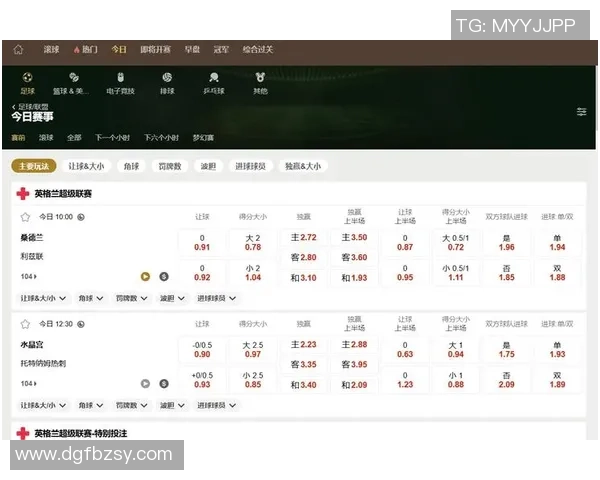
Task: Expand 罚牌数 dropdown under 桑德兰 match
Action: (x=131, y=298)
